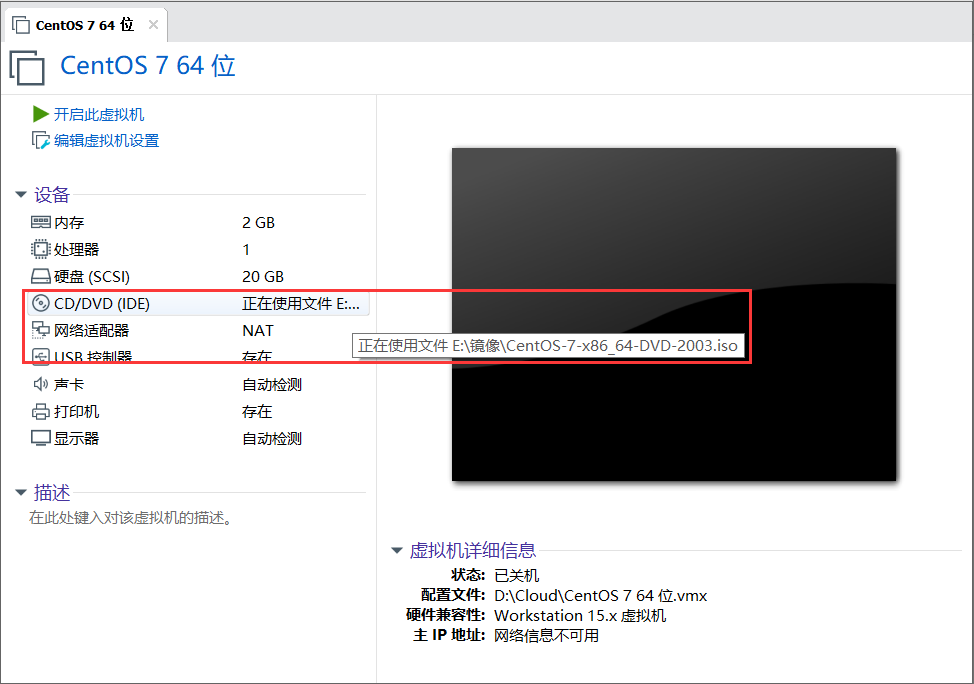This screenshot has height=684, width=974.
Task: Collapse the 虚拟机详细信息 details section
Action: tap(397, 550)
